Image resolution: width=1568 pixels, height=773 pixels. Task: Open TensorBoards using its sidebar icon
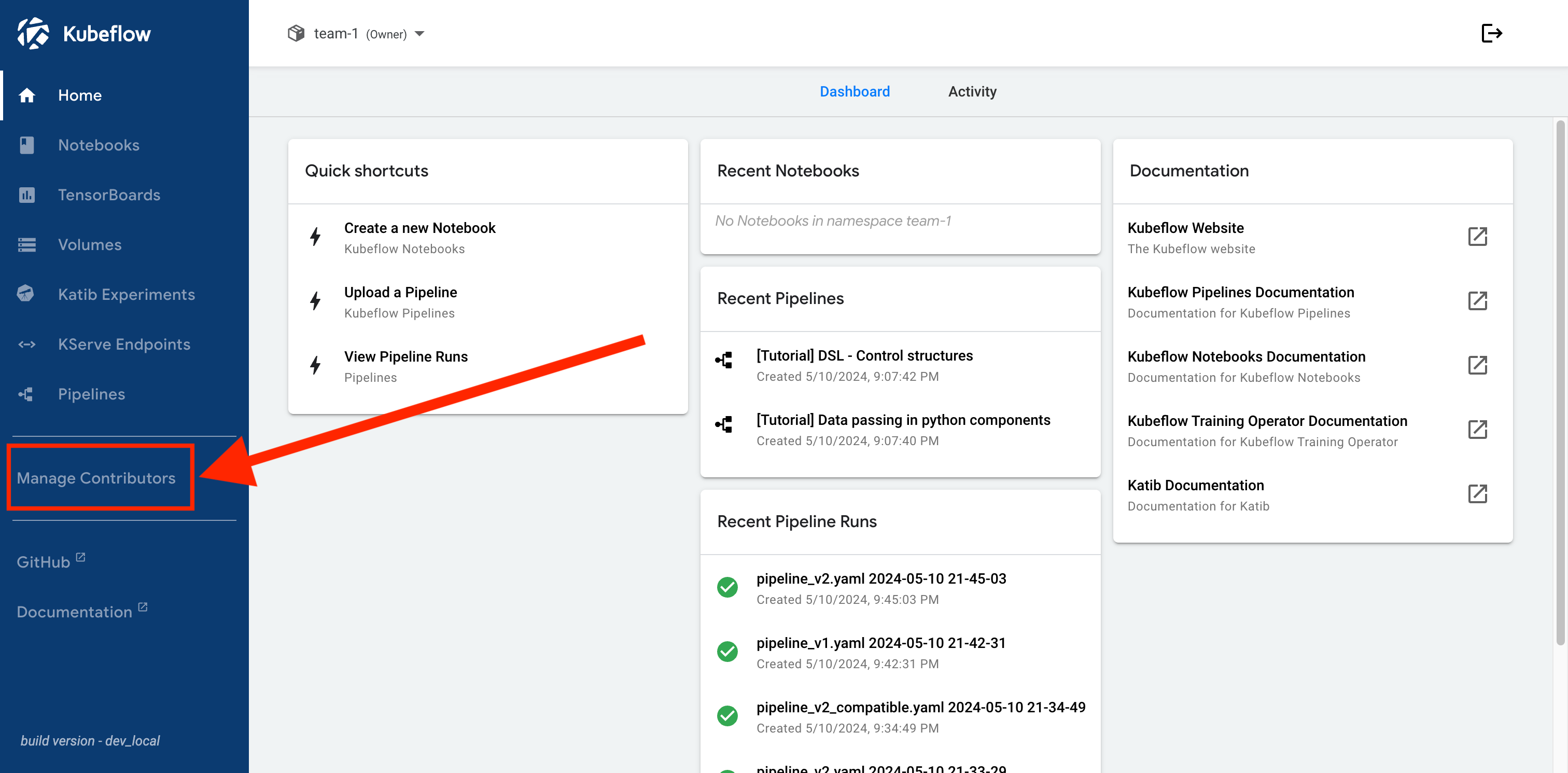(x=27, y=195)
